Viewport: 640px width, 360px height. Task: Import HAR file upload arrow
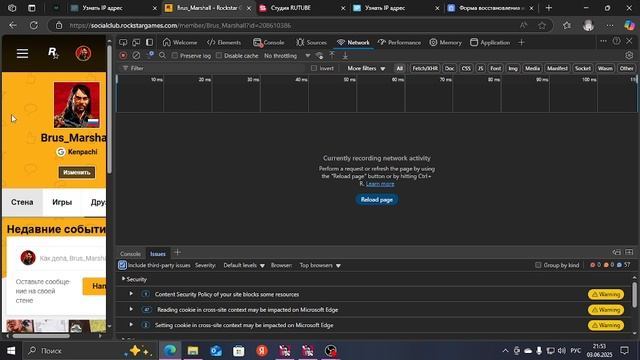point(332,56)
